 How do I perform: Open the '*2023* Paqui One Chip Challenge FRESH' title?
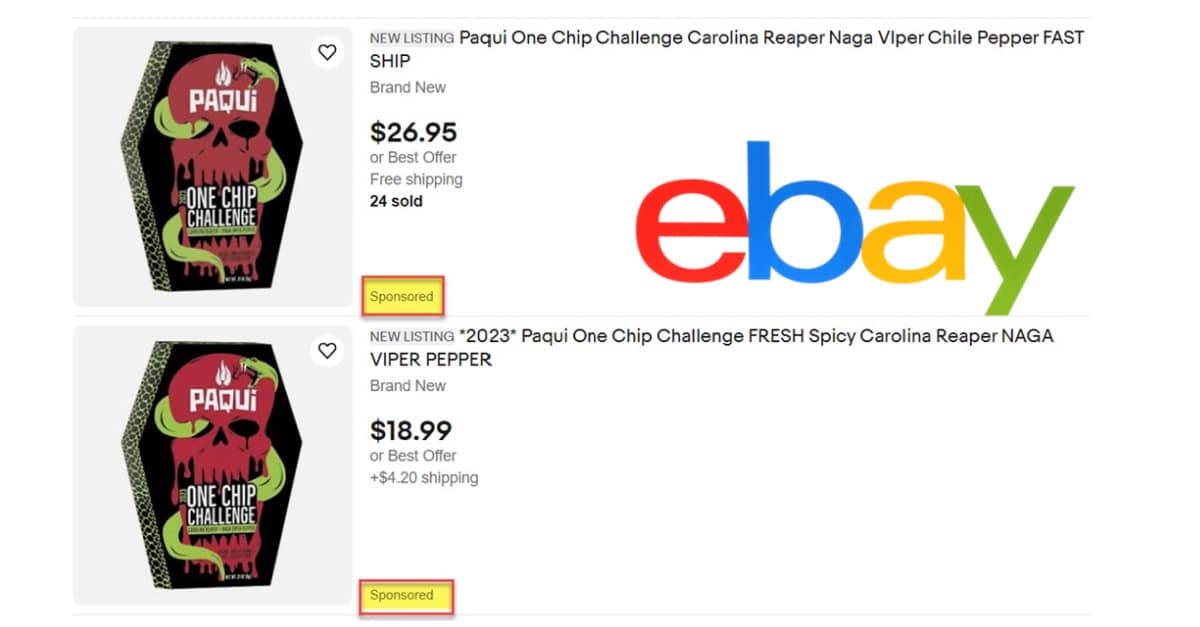point(755,336)
